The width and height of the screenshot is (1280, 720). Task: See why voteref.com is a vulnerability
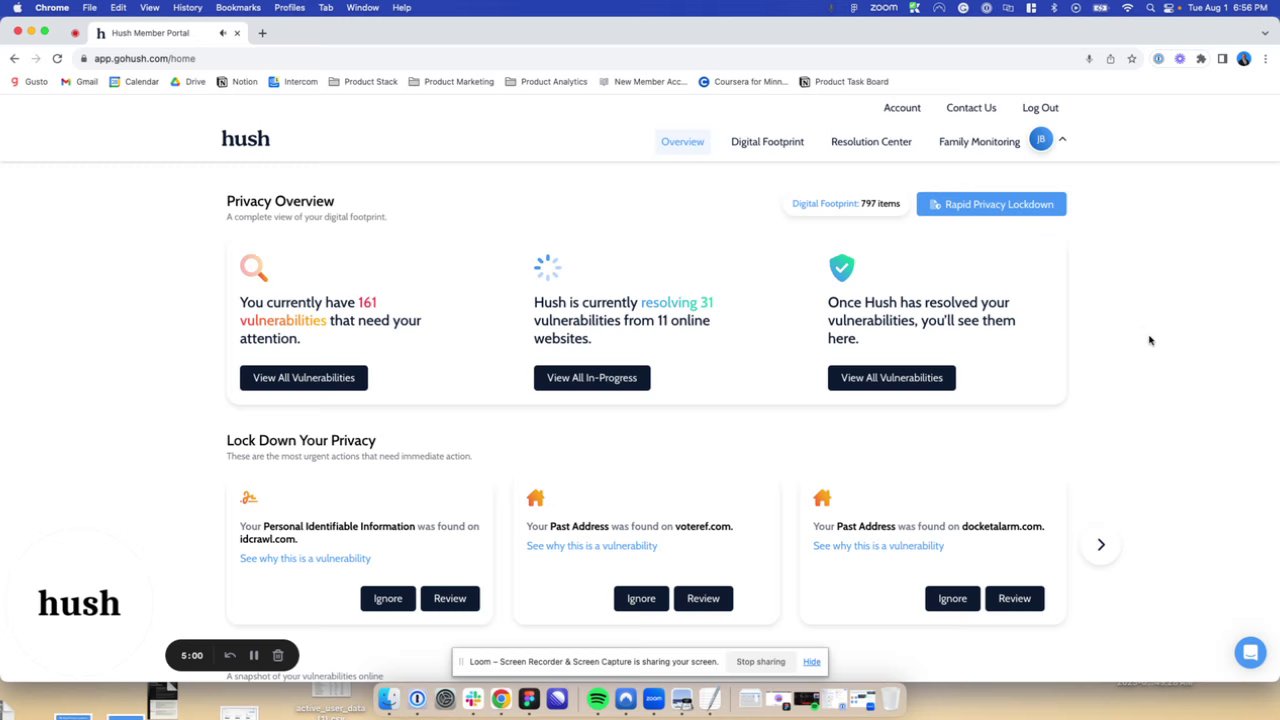(592, 546)
